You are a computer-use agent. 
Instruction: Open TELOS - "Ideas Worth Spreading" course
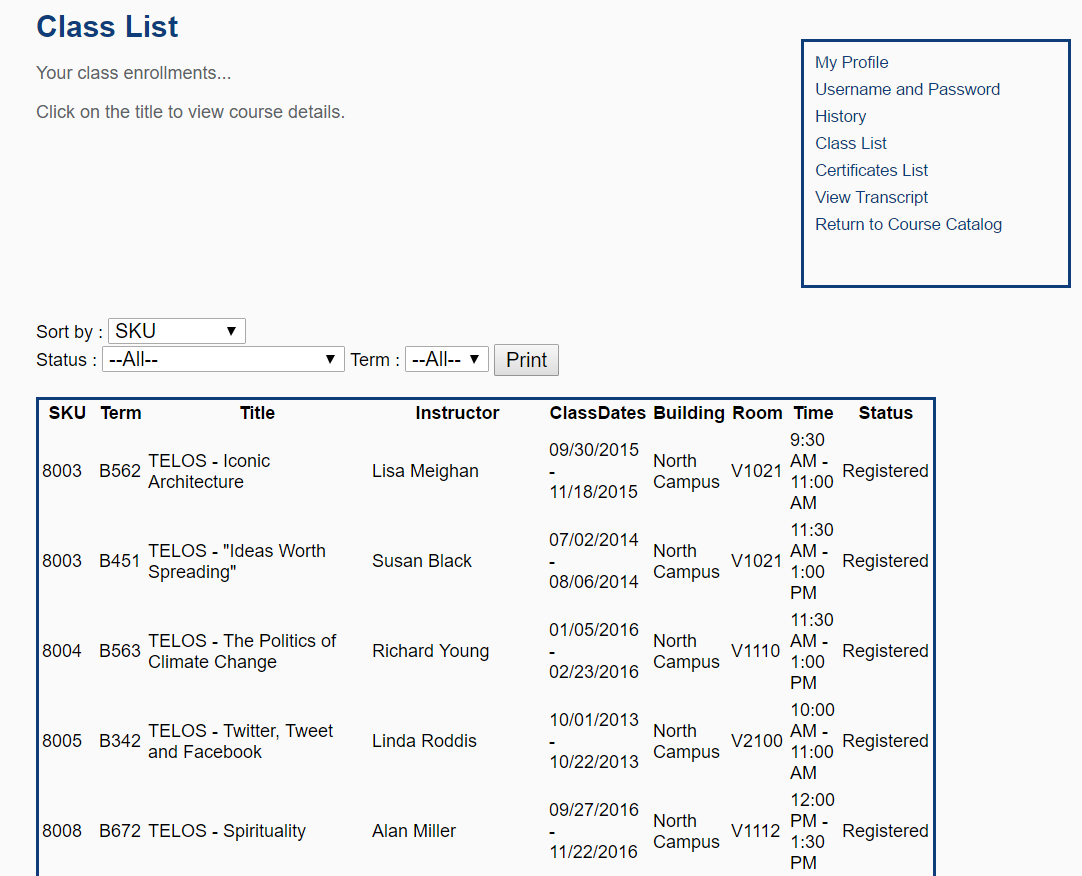click(236, 561)
